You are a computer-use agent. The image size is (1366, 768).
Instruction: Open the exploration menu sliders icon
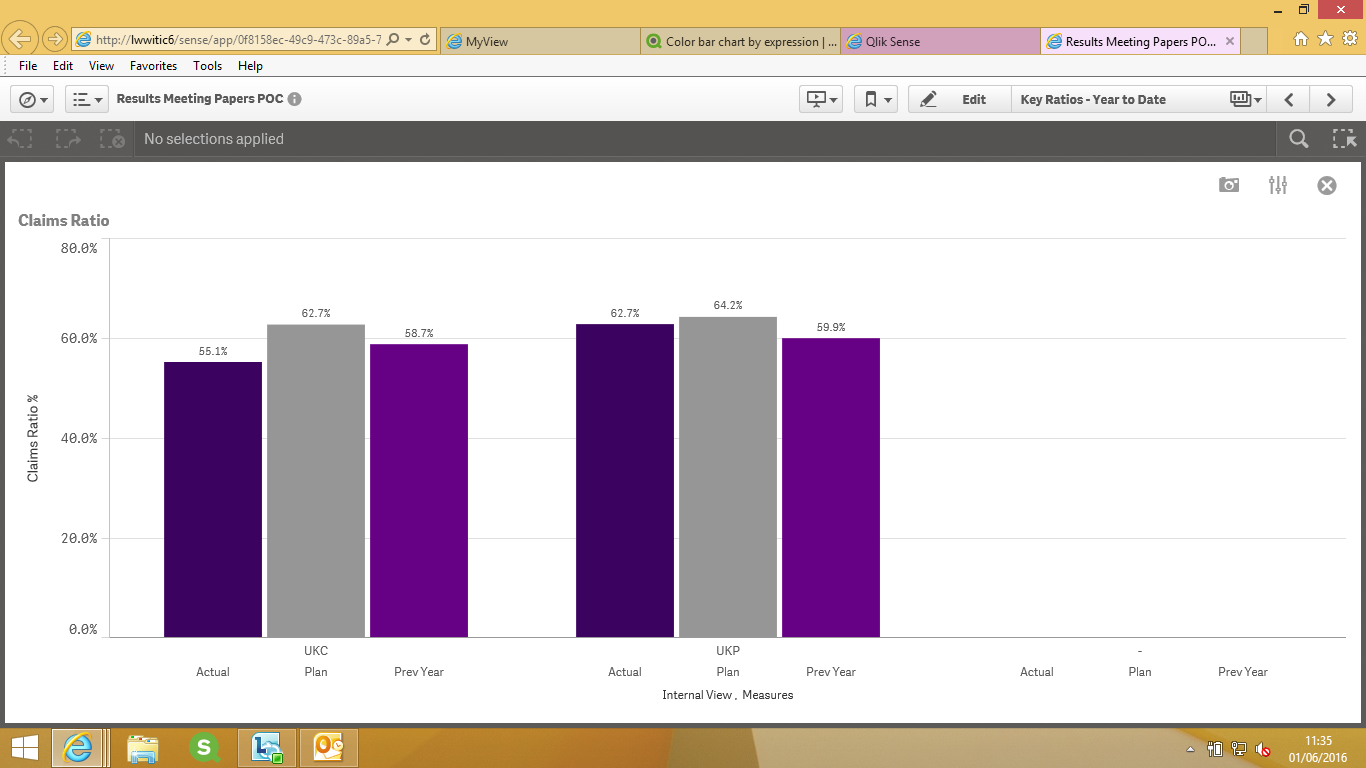coord(1278,185)
